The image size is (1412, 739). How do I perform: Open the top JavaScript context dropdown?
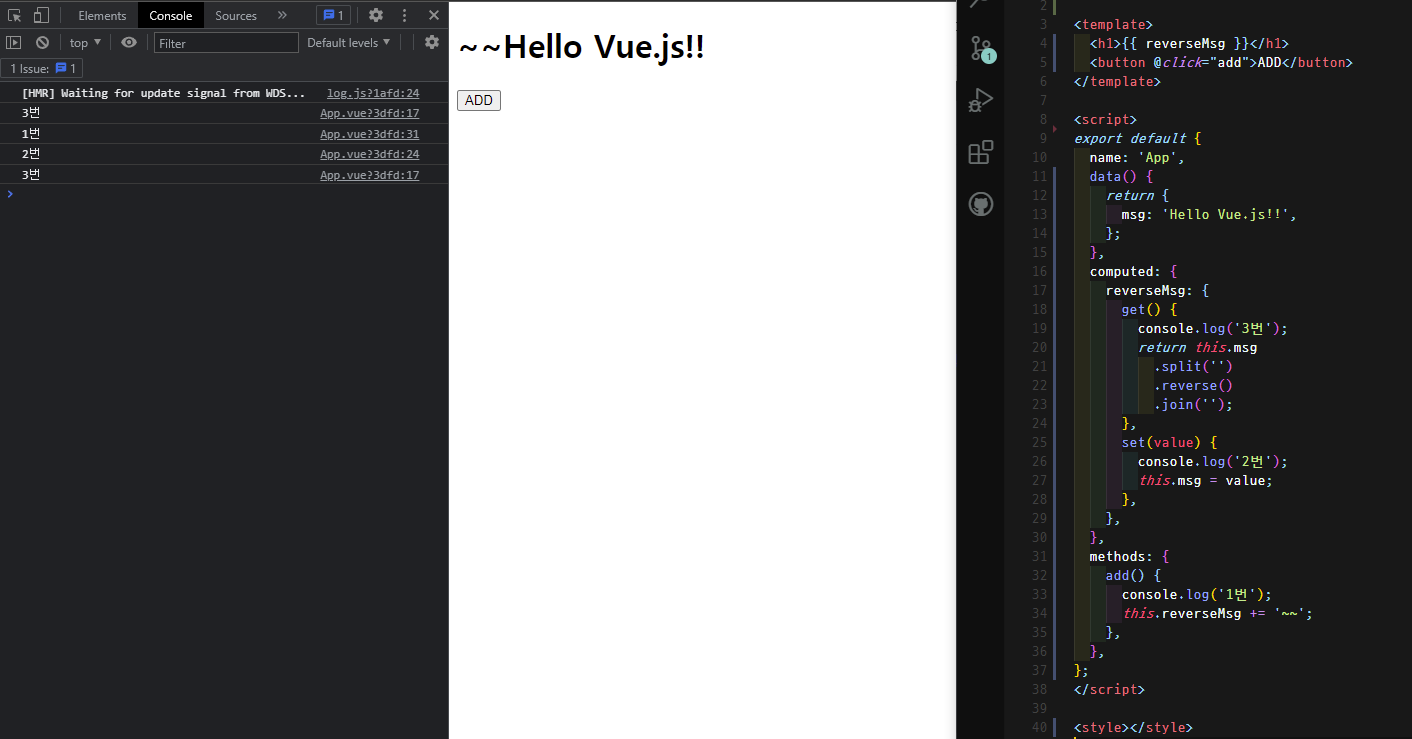click(x=85, y=42)
